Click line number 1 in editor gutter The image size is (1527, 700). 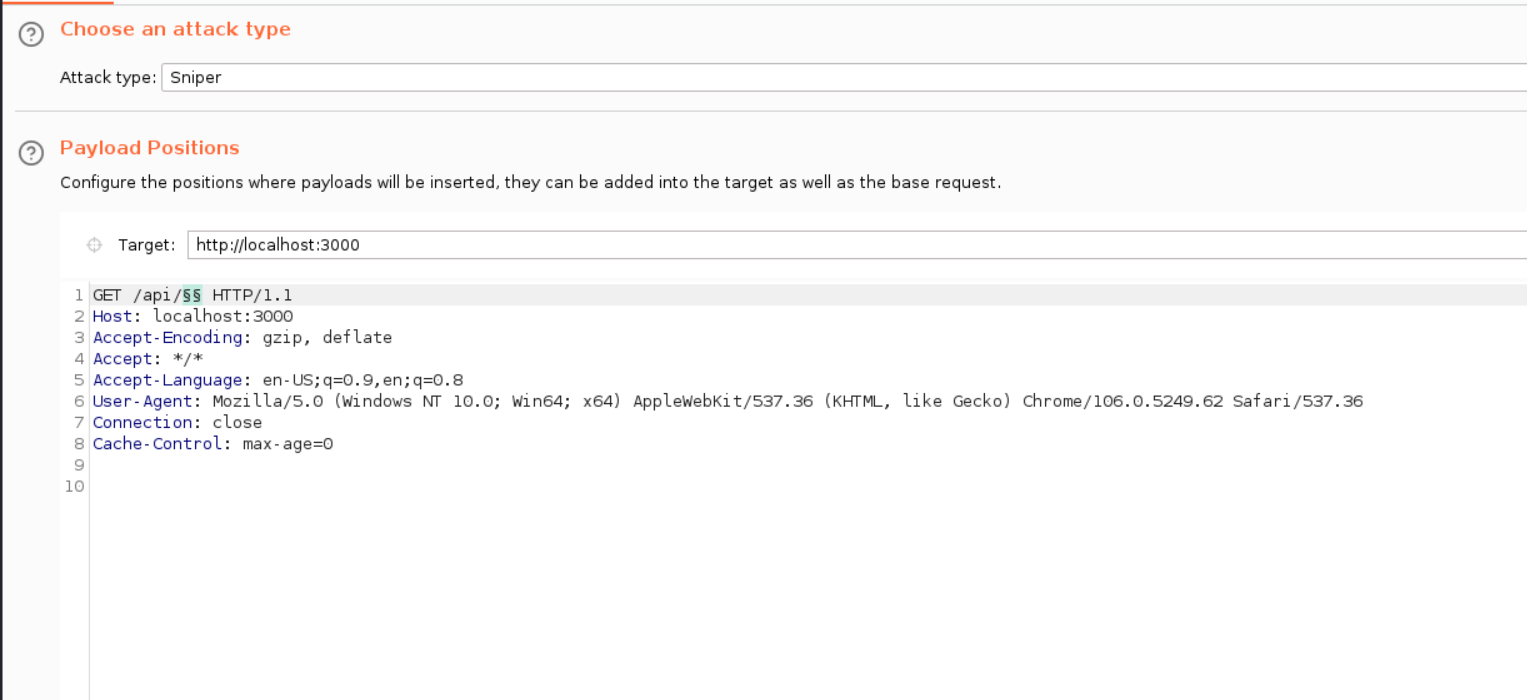[78, 295]
